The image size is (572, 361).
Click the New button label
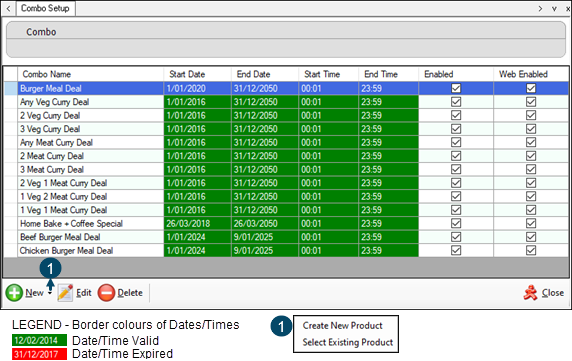(34, 293)
